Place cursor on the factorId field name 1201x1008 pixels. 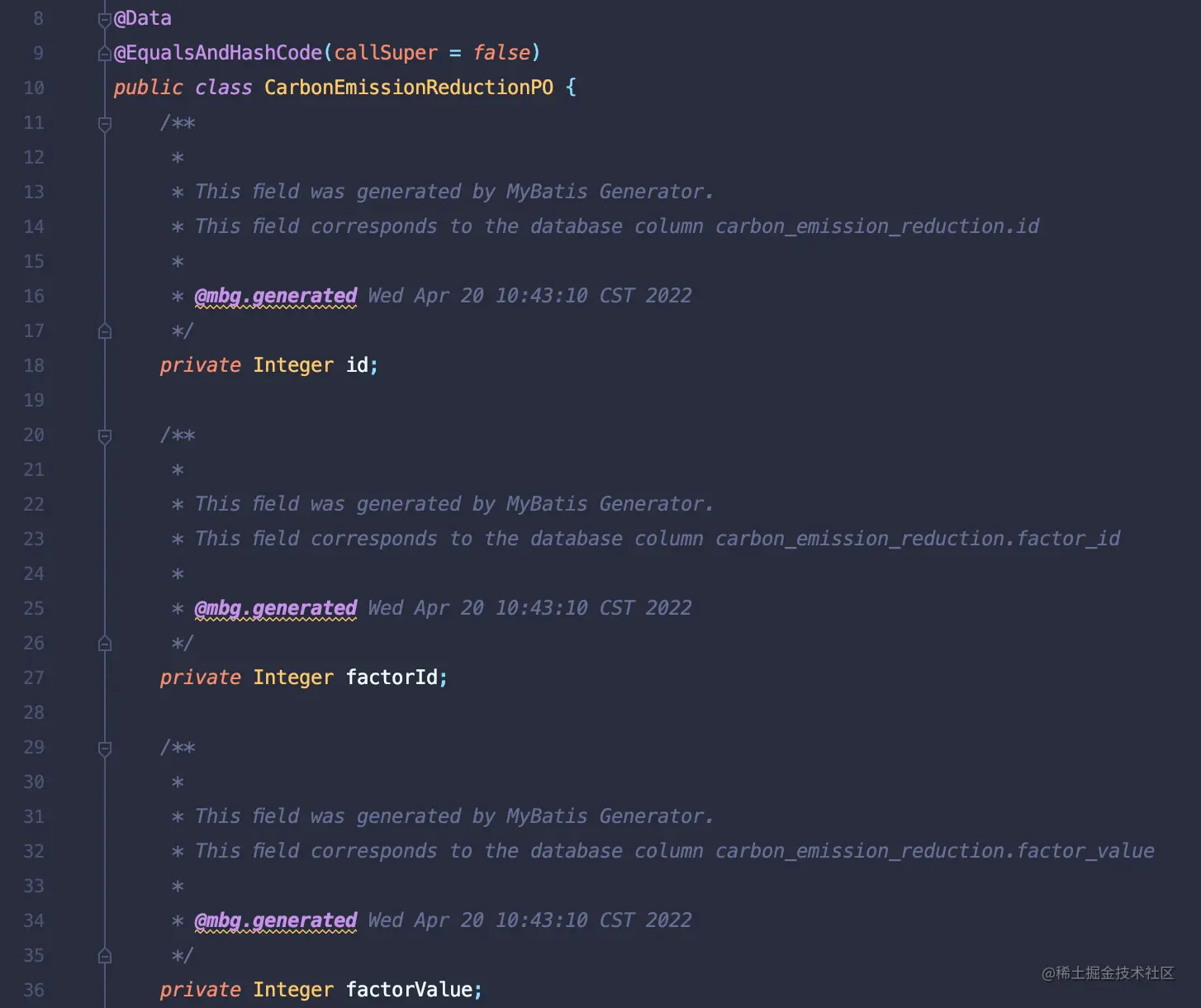tap(392, 678)
